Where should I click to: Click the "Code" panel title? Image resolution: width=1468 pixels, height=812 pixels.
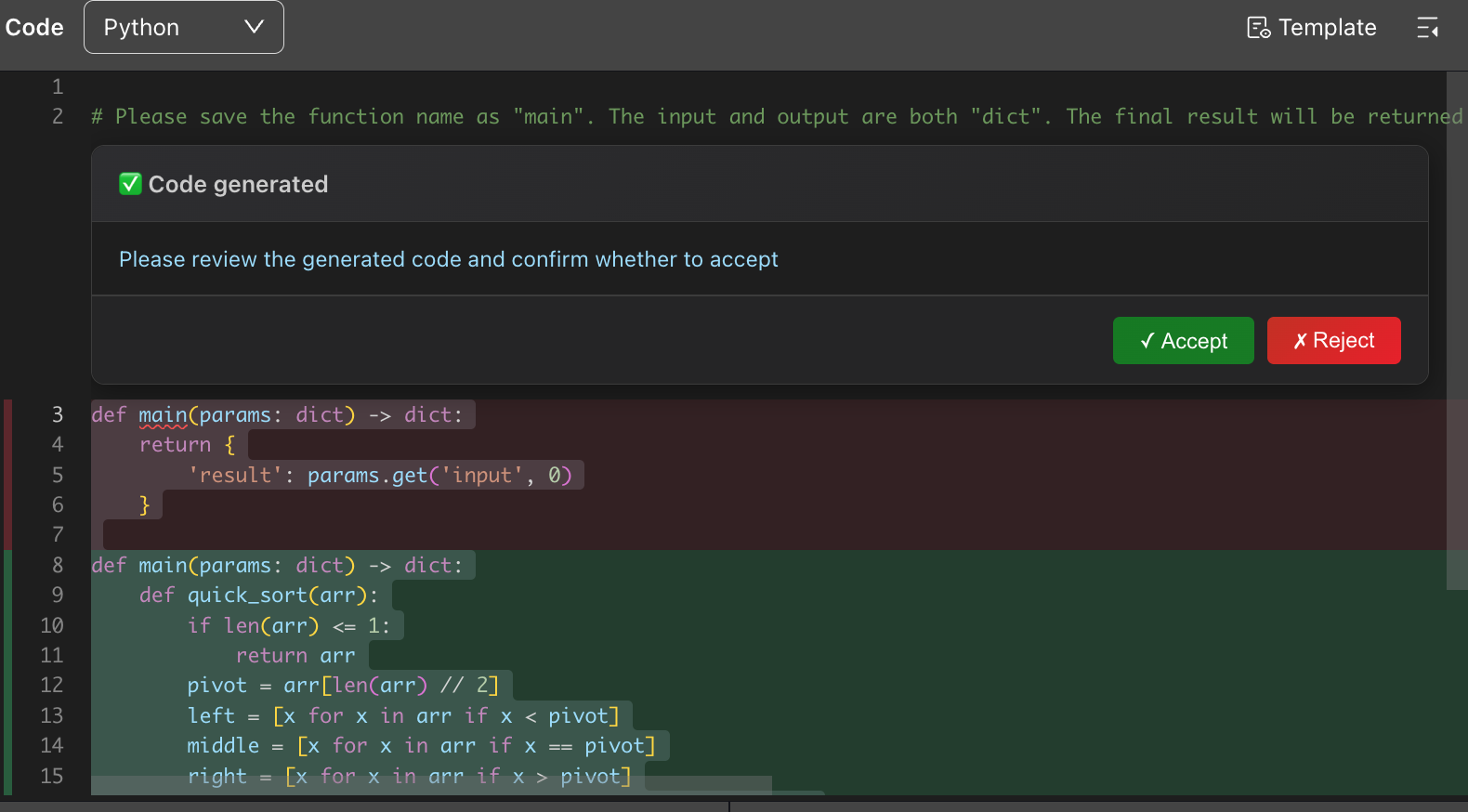point(34,28)
